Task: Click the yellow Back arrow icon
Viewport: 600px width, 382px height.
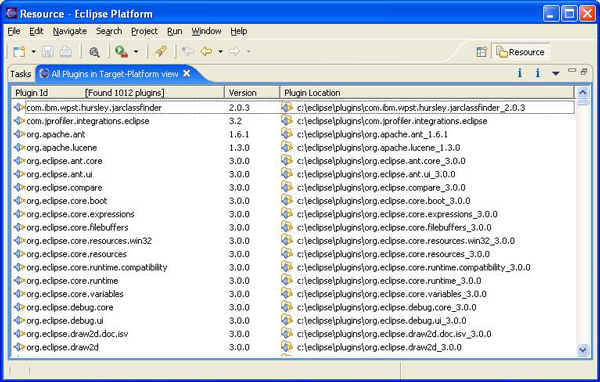Action: (x=206, y=51)
